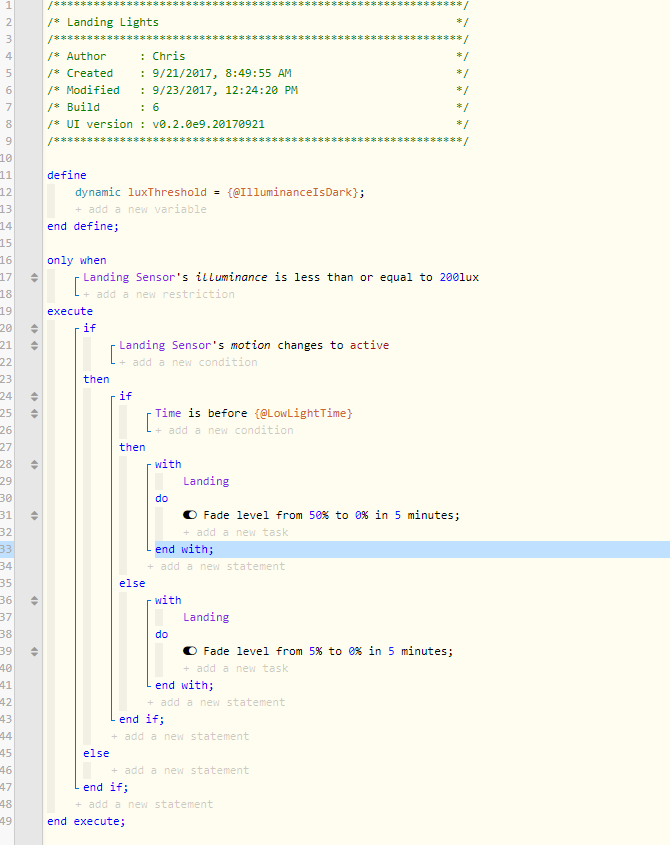Add a new statement on line 42

216,702
